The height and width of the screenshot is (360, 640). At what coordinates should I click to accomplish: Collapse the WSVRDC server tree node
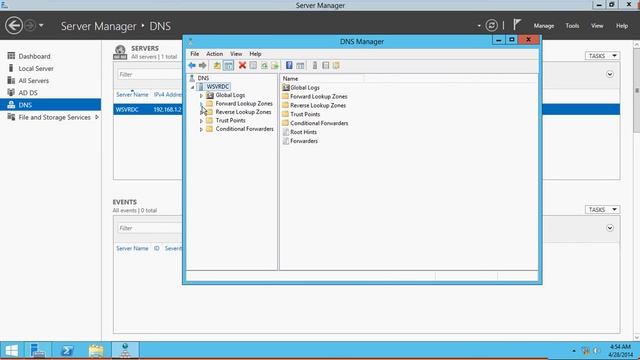(192, 87)
